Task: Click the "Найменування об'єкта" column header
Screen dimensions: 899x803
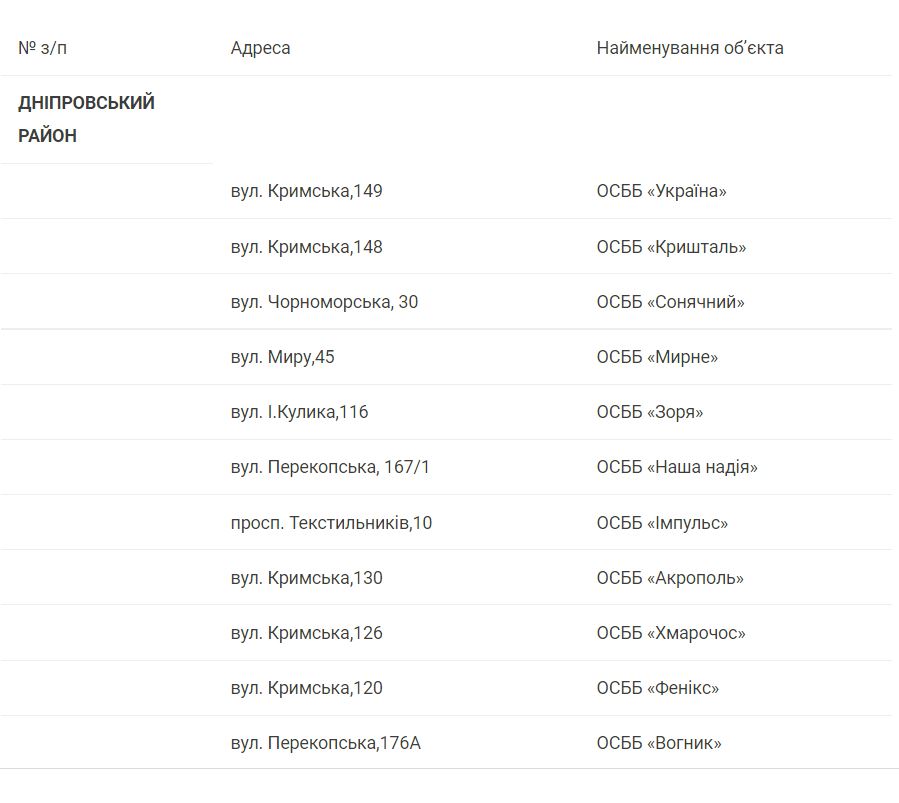Action: click(x=690, y=48)
